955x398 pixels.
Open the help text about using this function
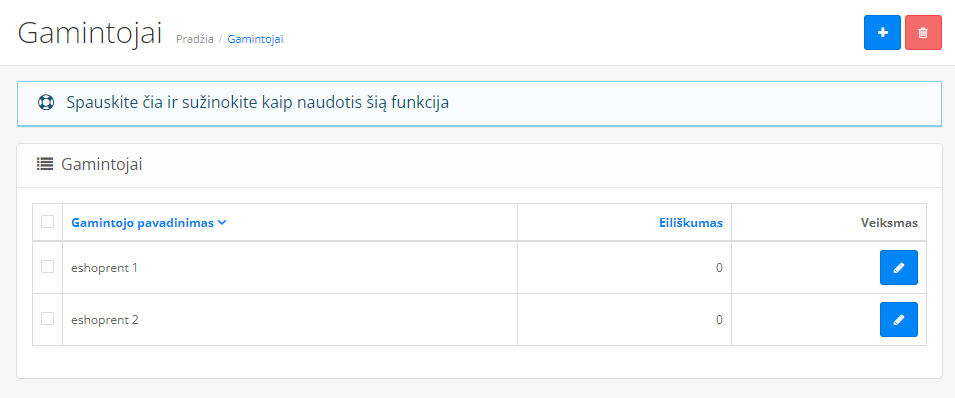[258, 102]
